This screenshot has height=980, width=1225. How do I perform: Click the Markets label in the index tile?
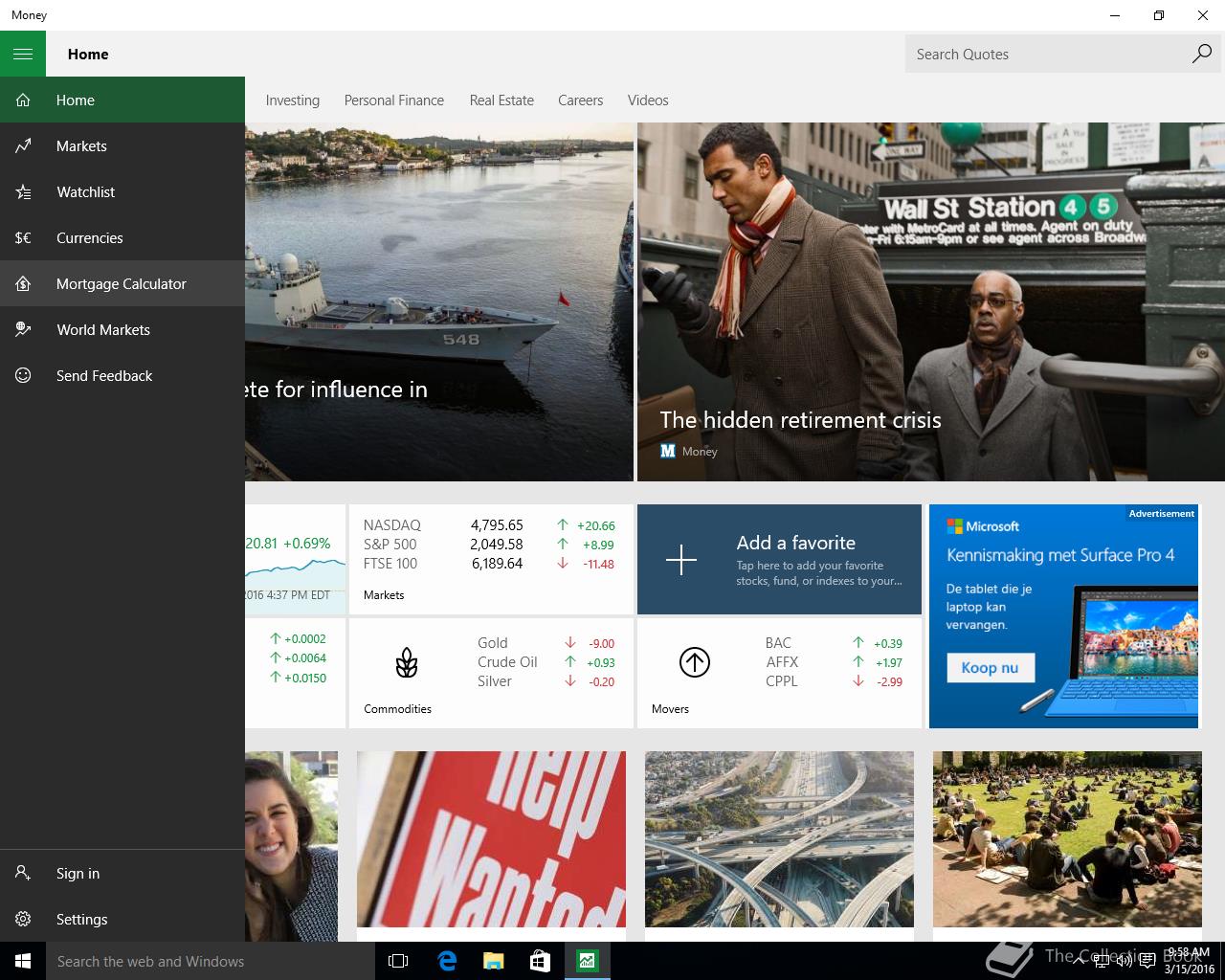point(384,595)
